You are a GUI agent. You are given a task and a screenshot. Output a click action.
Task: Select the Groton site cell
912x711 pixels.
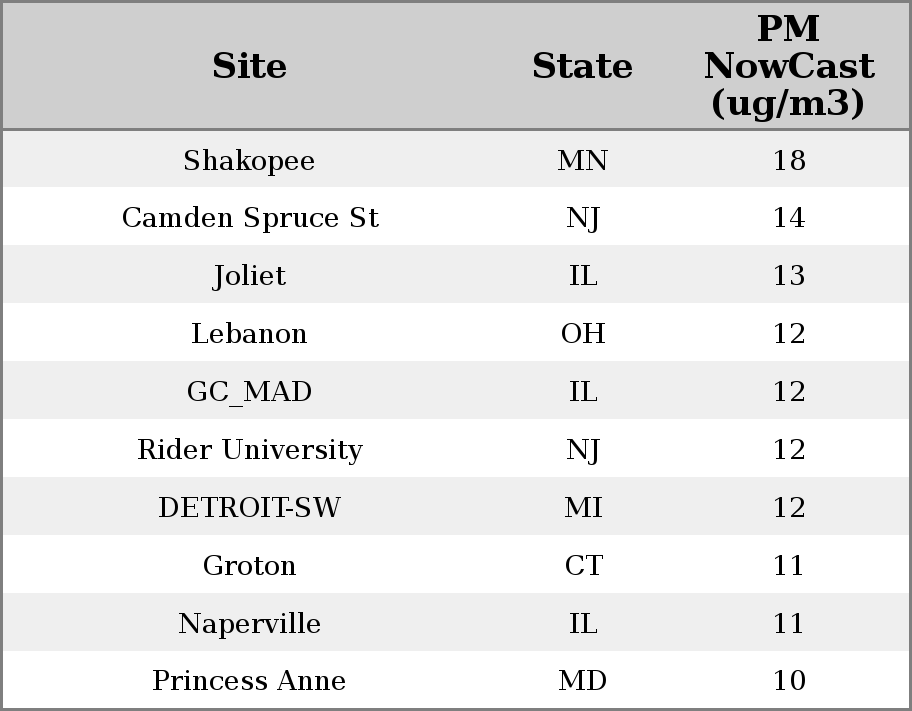(x=249, y=565)
